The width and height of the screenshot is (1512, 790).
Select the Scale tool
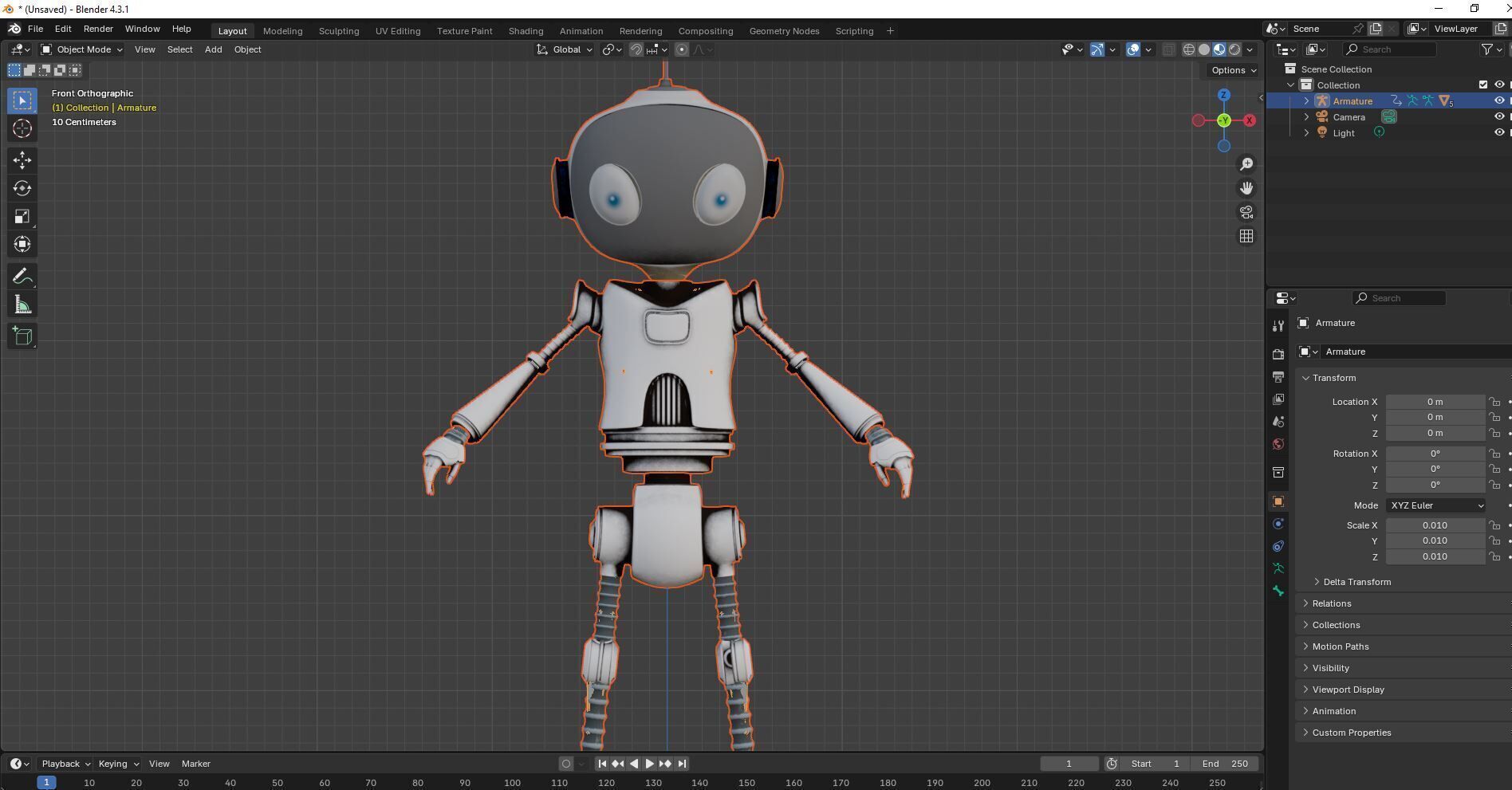click(22, 216)
